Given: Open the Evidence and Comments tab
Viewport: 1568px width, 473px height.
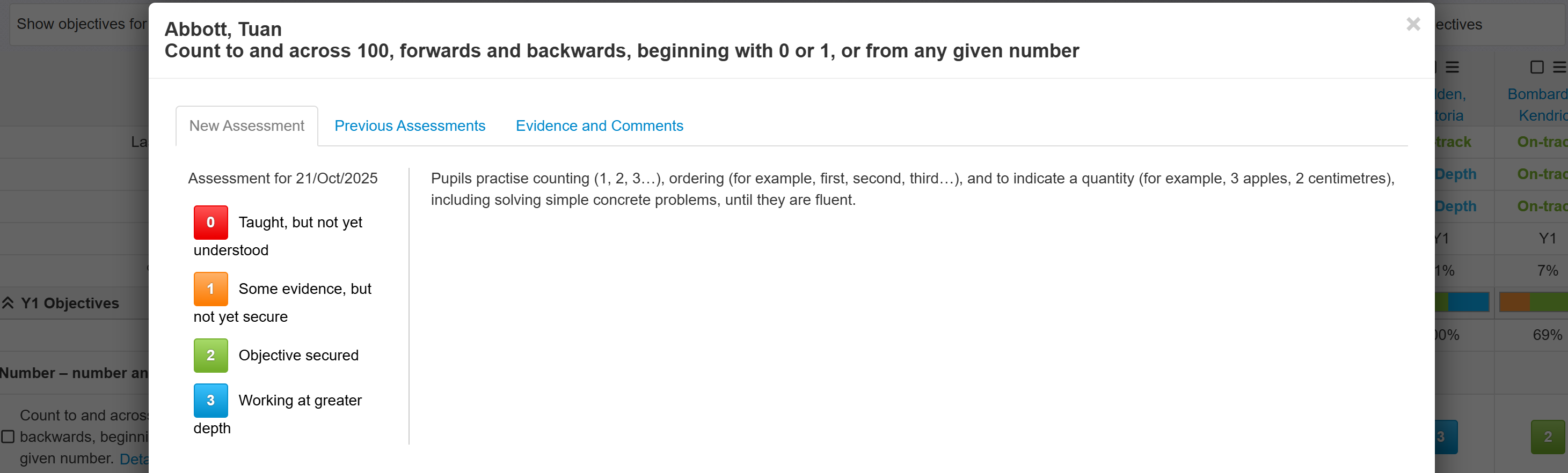Looking at the screenshot, I should pyautogui.click(x=599, y=126).
